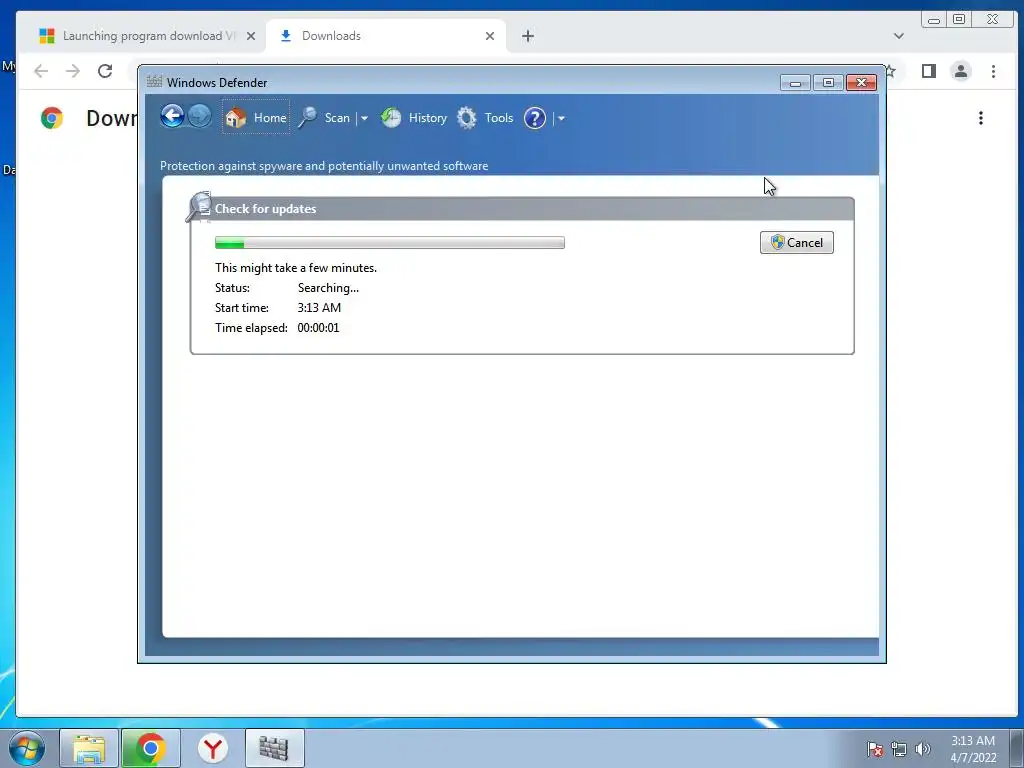Click Show desktop strip on taskbar
Image resolution: width=1024 pixels, height=768 pixels.
pos(1017,748)
